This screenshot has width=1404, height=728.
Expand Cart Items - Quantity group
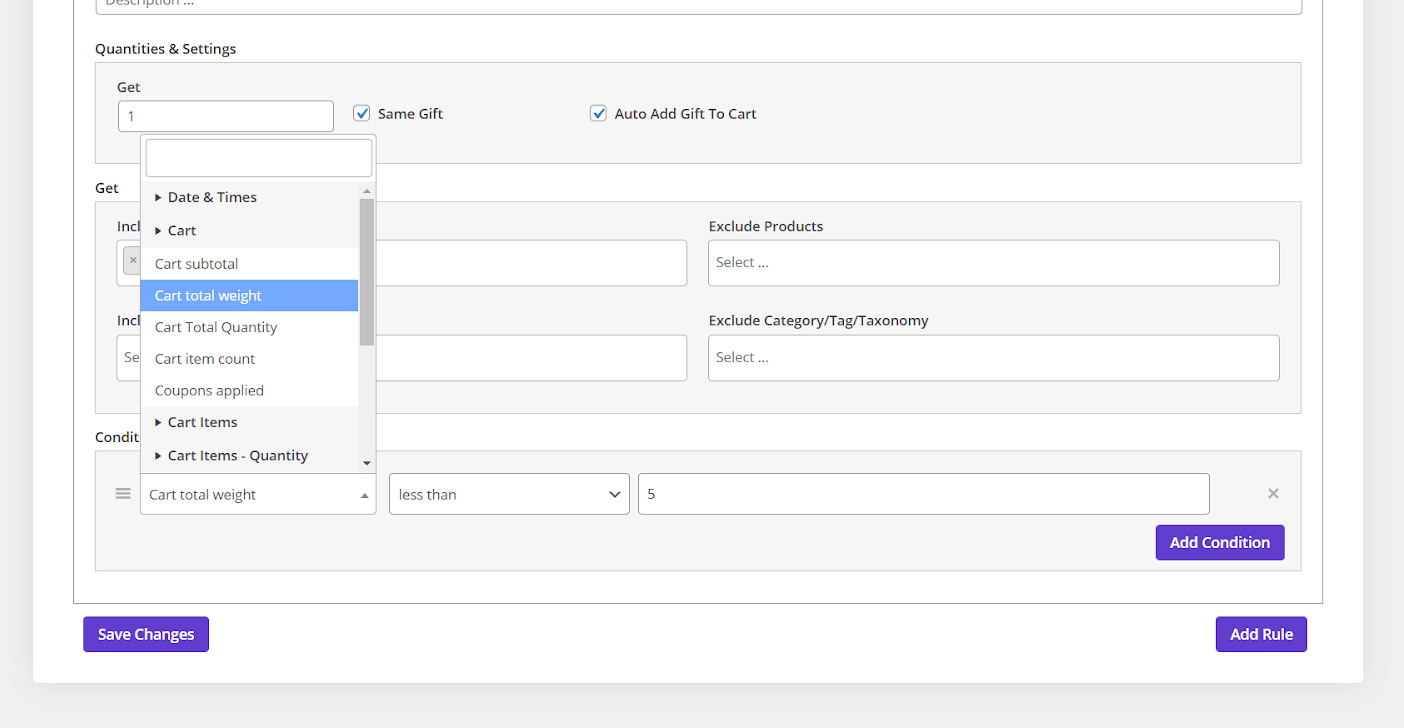tap(237, 455)
